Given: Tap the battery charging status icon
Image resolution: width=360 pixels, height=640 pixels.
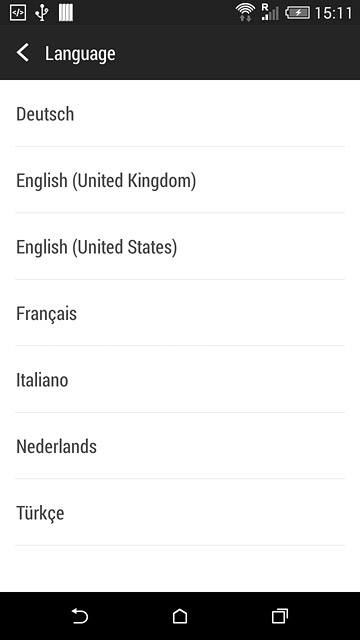Looking at the screenshot, I should click(x=298, y=13).
